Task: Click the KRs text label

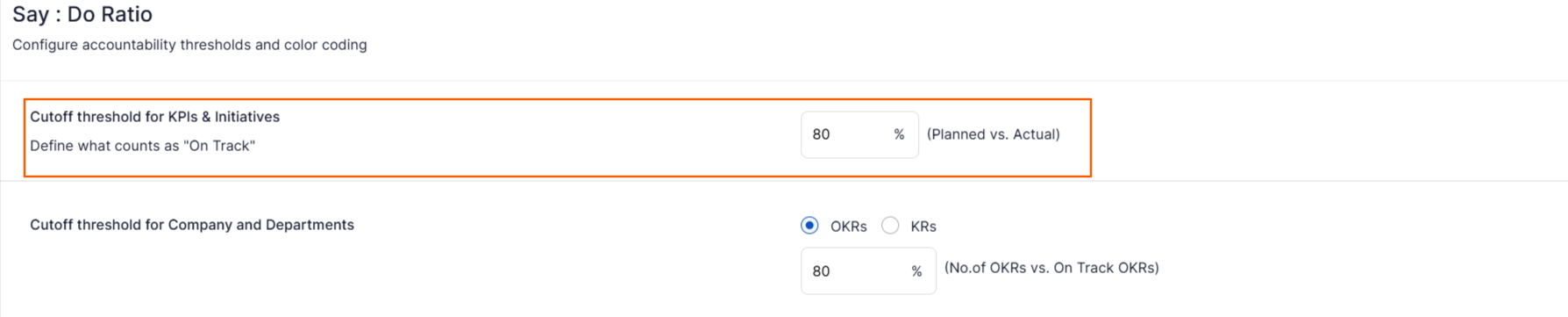Action: click(x=923, y=227)
